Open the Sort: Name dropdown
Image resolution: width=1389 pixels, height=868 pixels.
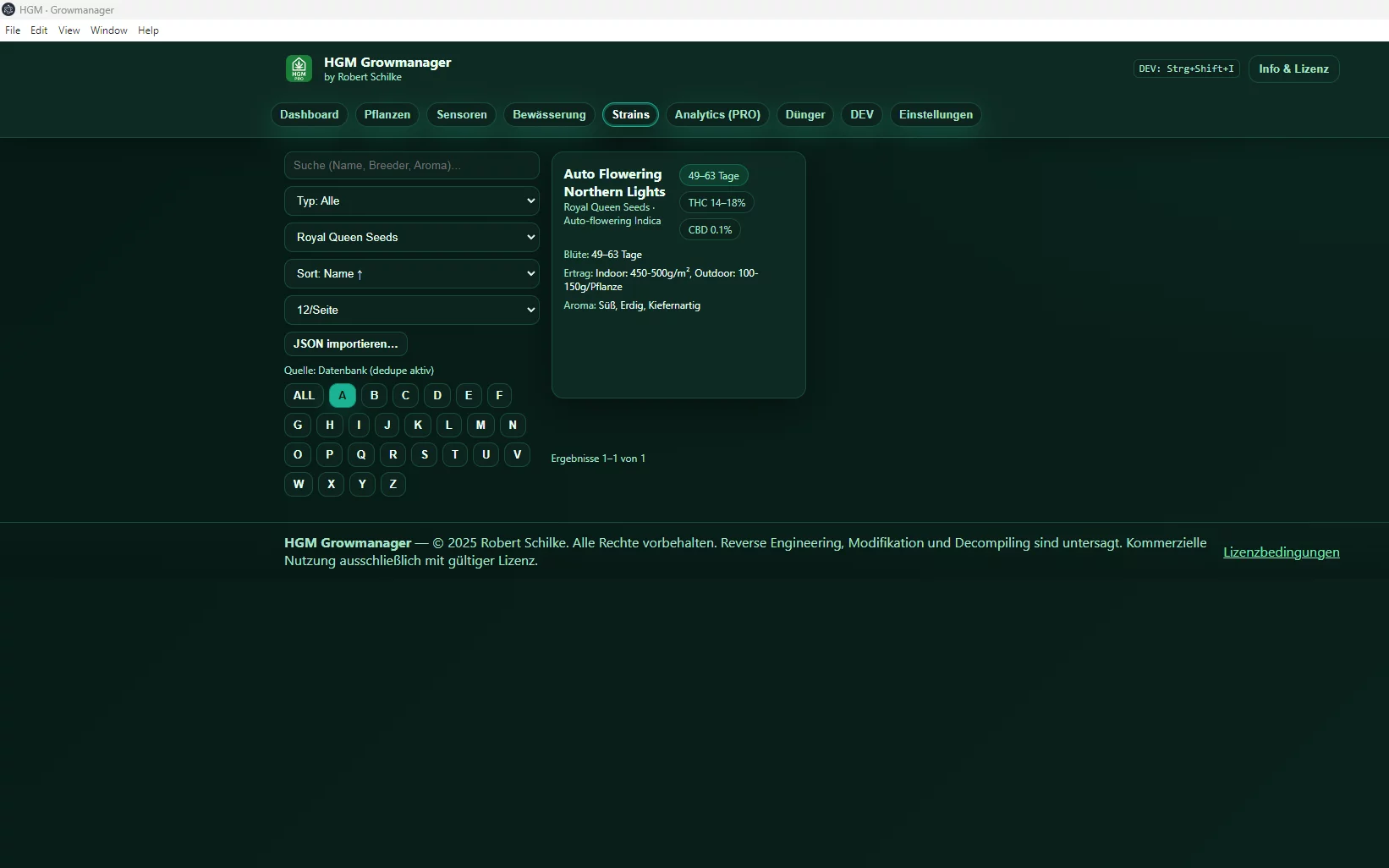(411, 274)
